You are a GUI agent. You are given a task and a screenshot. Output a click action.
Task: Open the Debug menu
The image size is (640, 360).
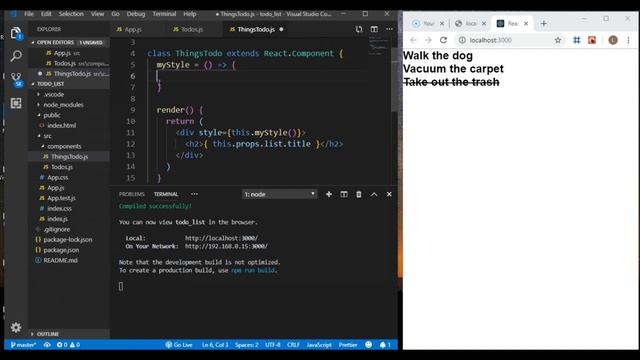click(136, 14)
